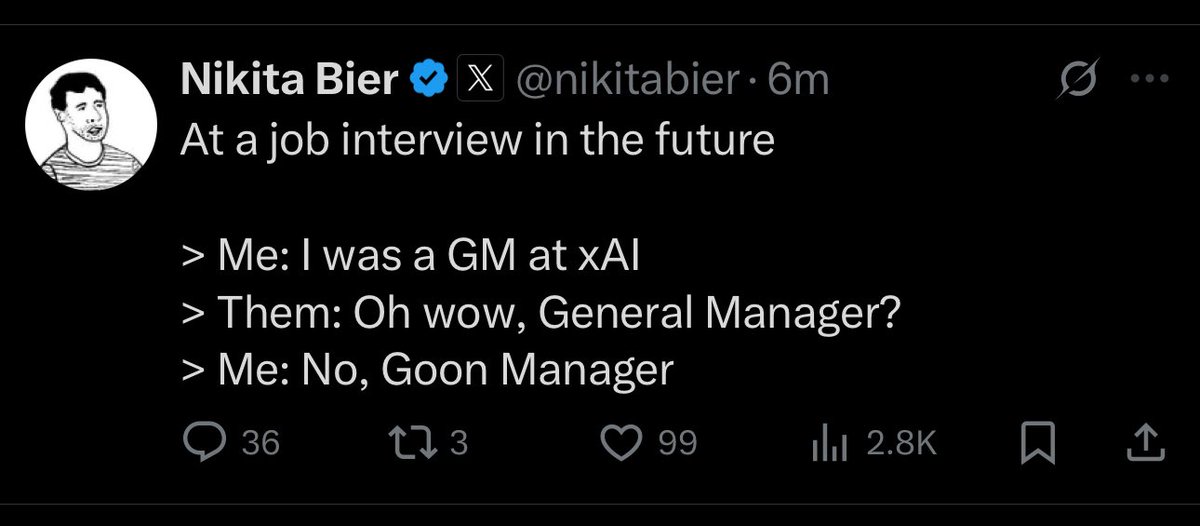Click the reply speech bubble icon
Screen dimensions: 1200x526
[x=204, y=442]
